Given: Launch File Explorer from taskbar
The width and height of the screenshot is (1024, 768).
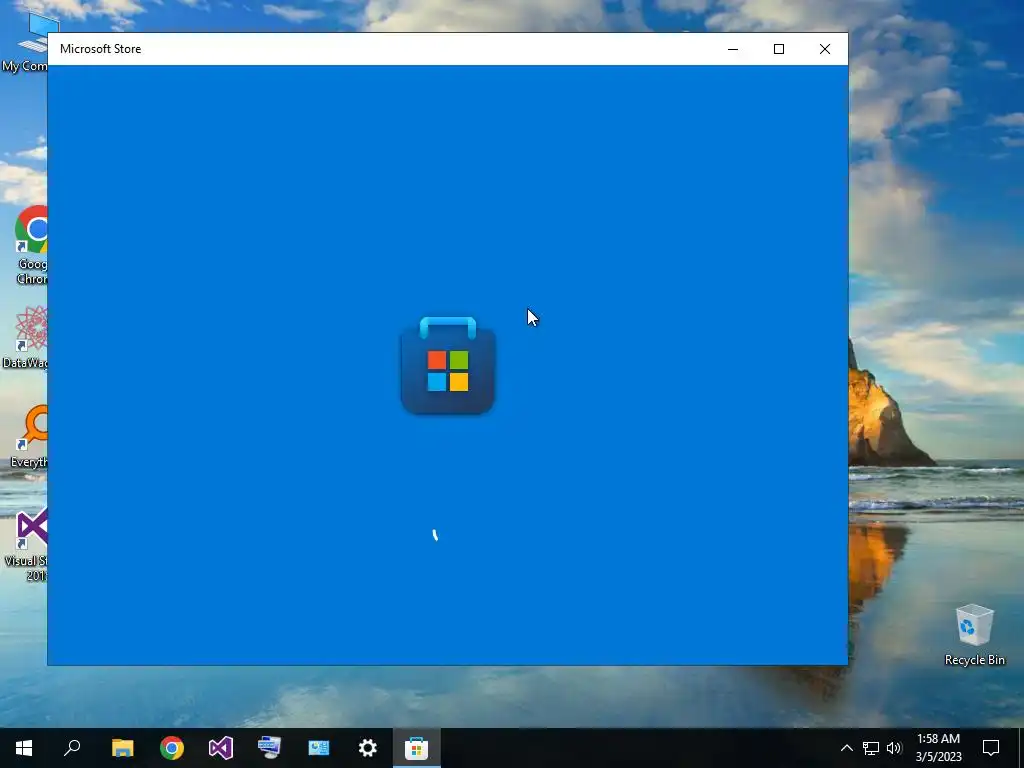Looking at the screenshot, I should 122,748.
